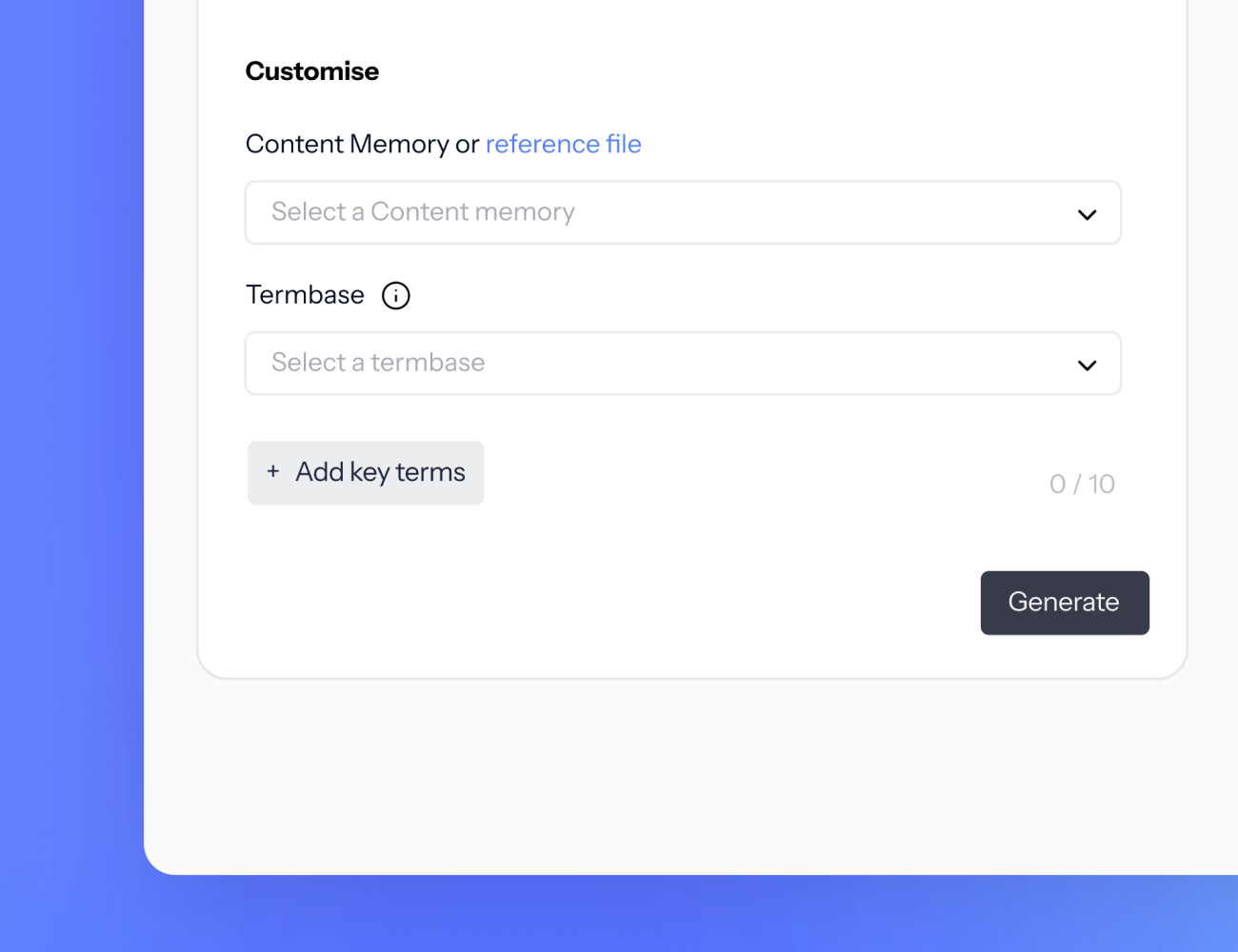Click the chevron arrow in termbase field
Image resolution: width=1238 pixels, height=952 pixels.
pyautogui.click(x=1087, y=365)
